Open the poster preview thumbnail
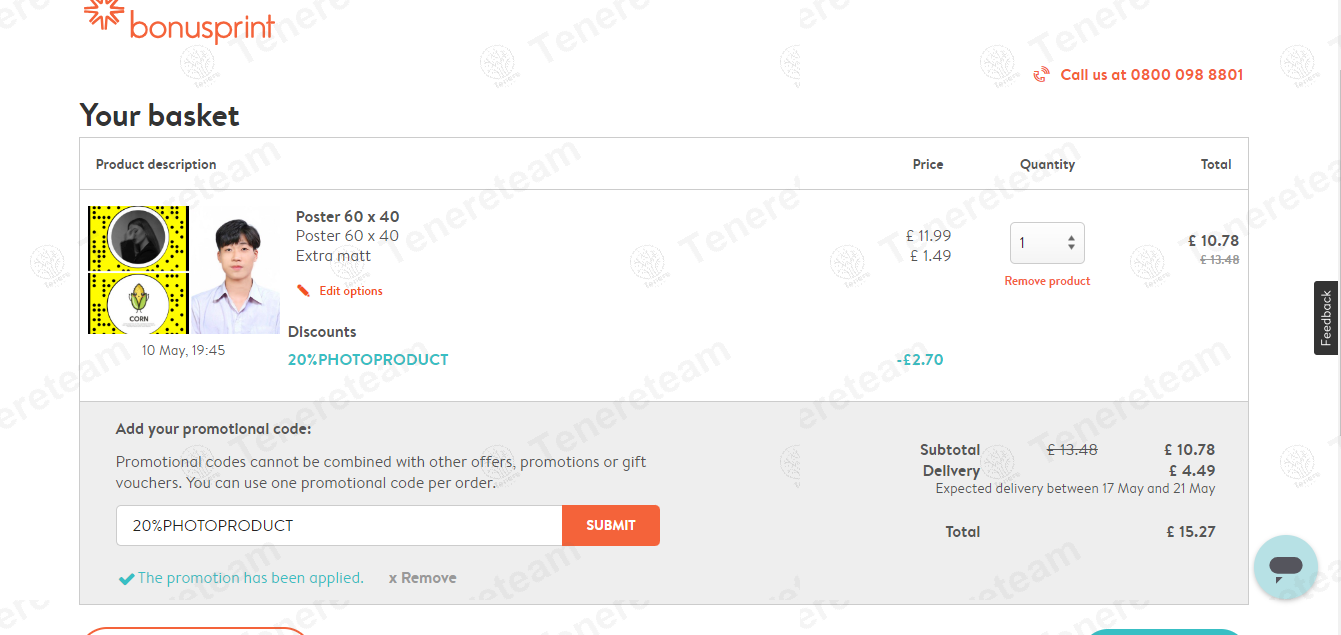The image size is (1341, 635). (x=184, y=270)
